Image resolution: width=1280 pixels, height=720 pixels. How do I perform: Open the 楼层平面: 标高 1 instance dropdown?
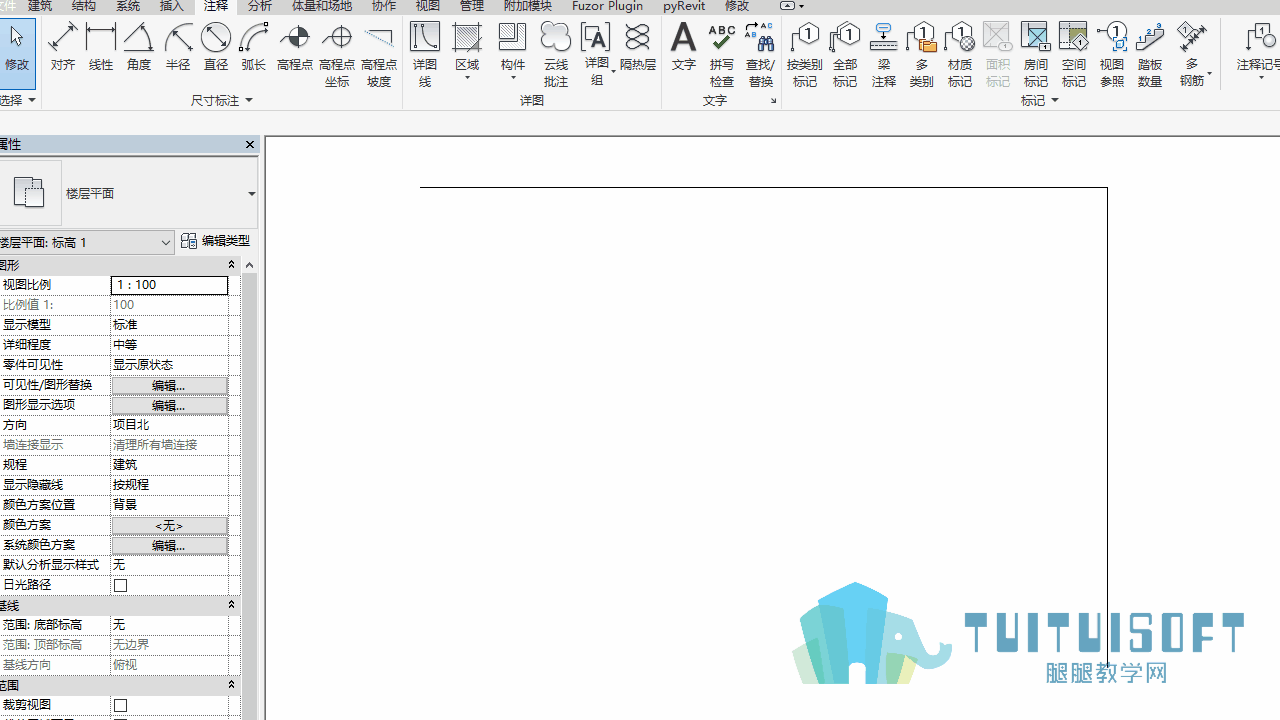[87, 242]
